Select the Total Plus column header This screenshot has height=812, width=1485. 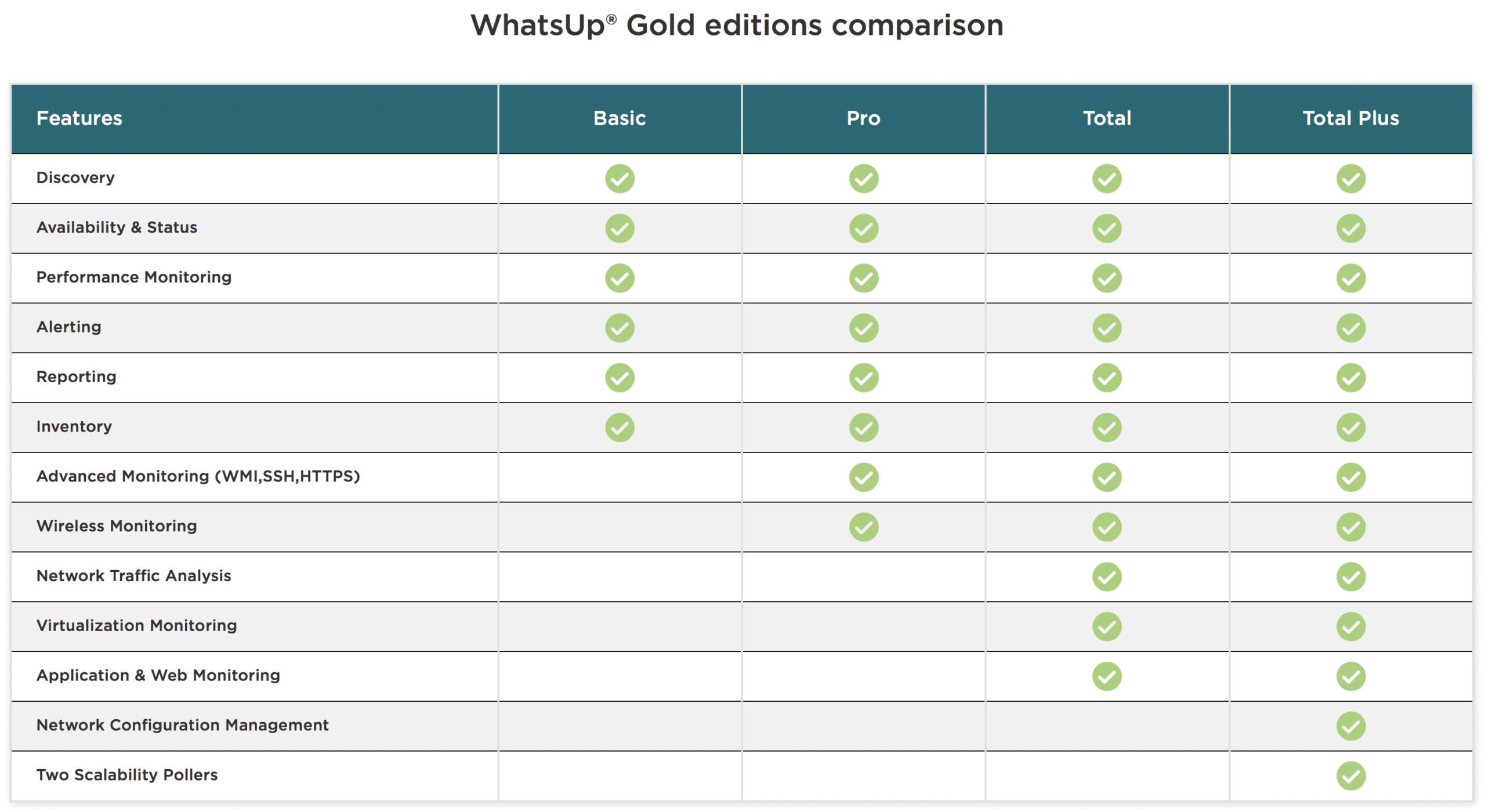point(1350,118)
